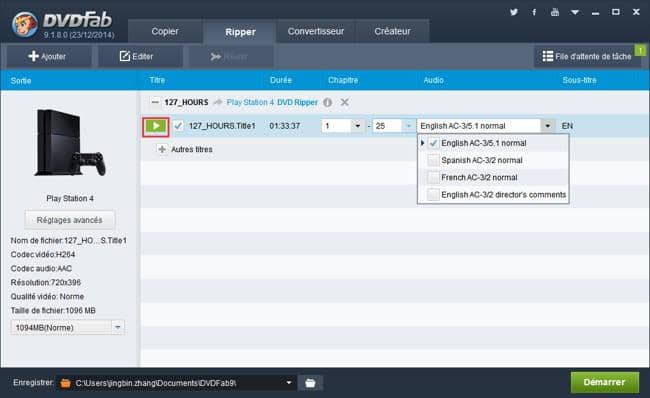Click the Titre column header

coord(157,80)
